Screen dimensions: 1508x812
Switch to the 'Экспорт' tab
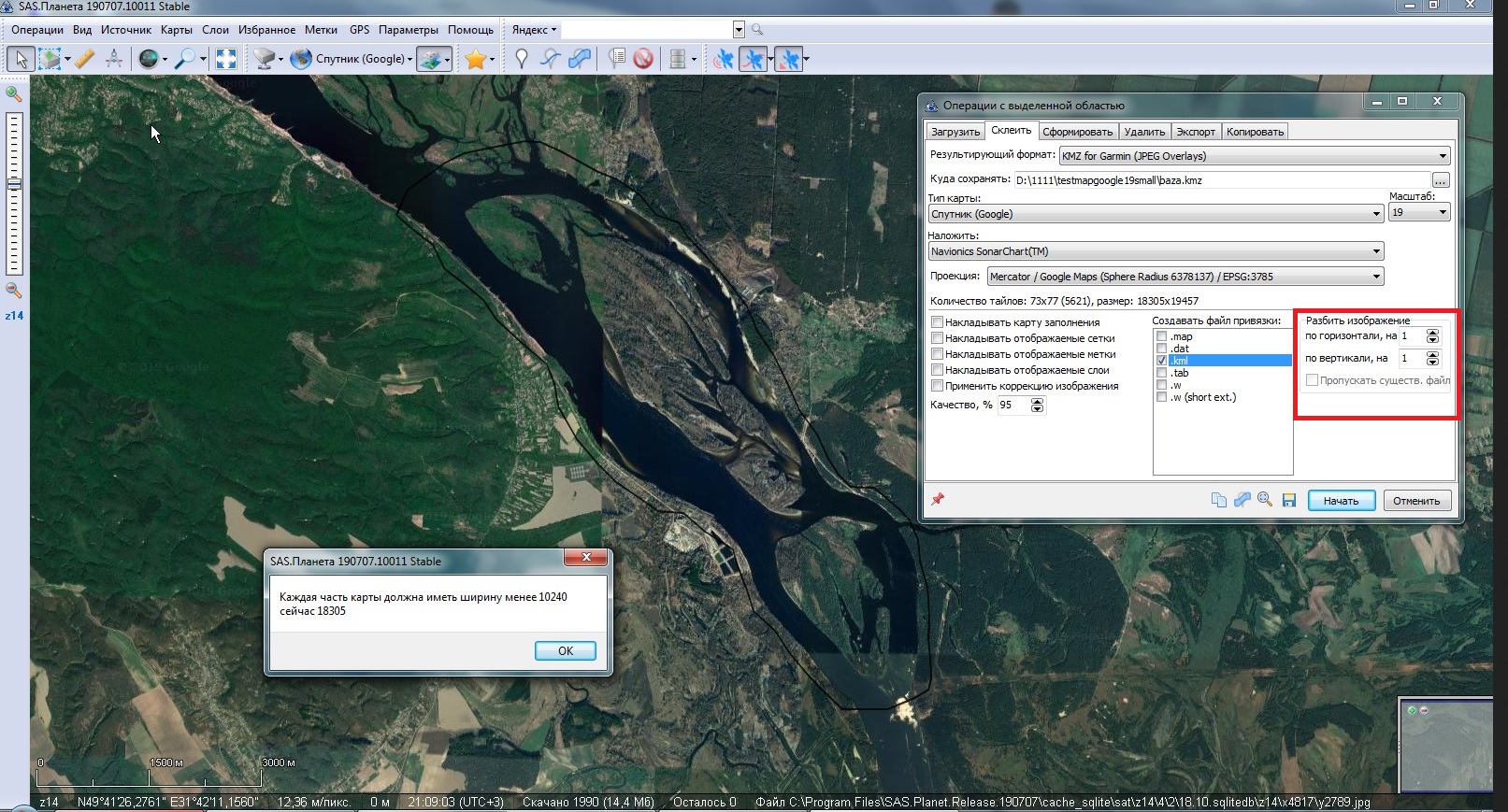point(1195,132)
